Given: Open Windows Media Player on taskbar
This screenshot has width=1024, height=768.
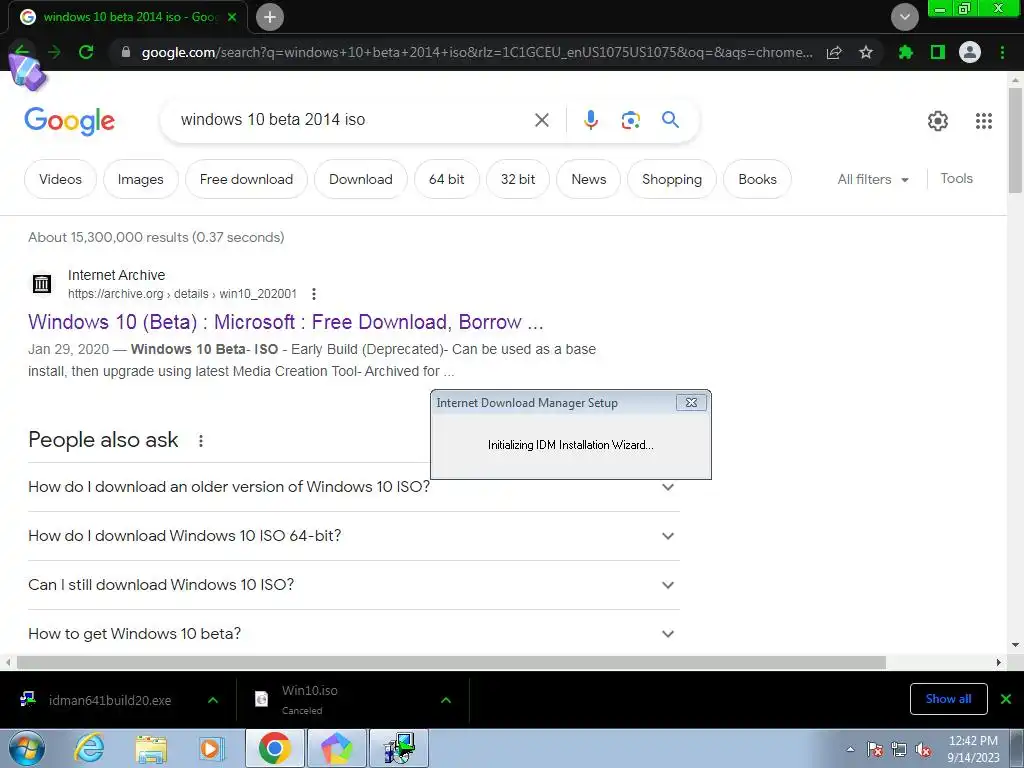Looking at the screenshot, I should [x=210, y=748].
